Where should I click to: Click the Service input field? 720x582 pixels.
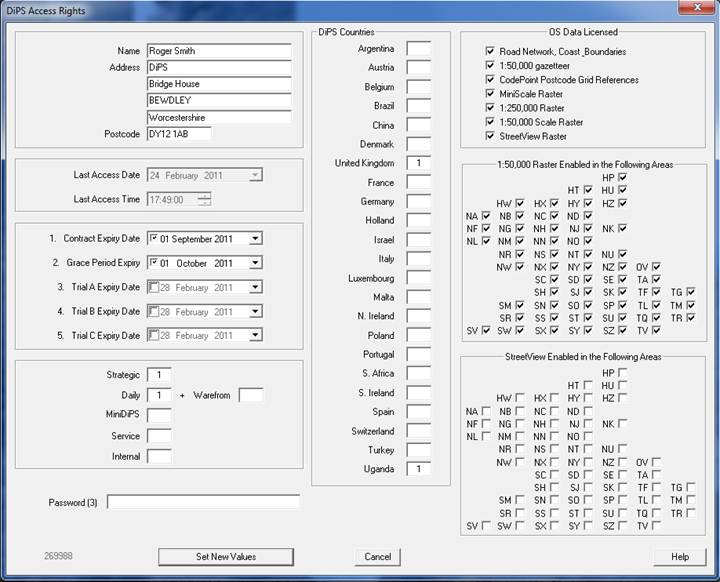click(x=159, y=436)
